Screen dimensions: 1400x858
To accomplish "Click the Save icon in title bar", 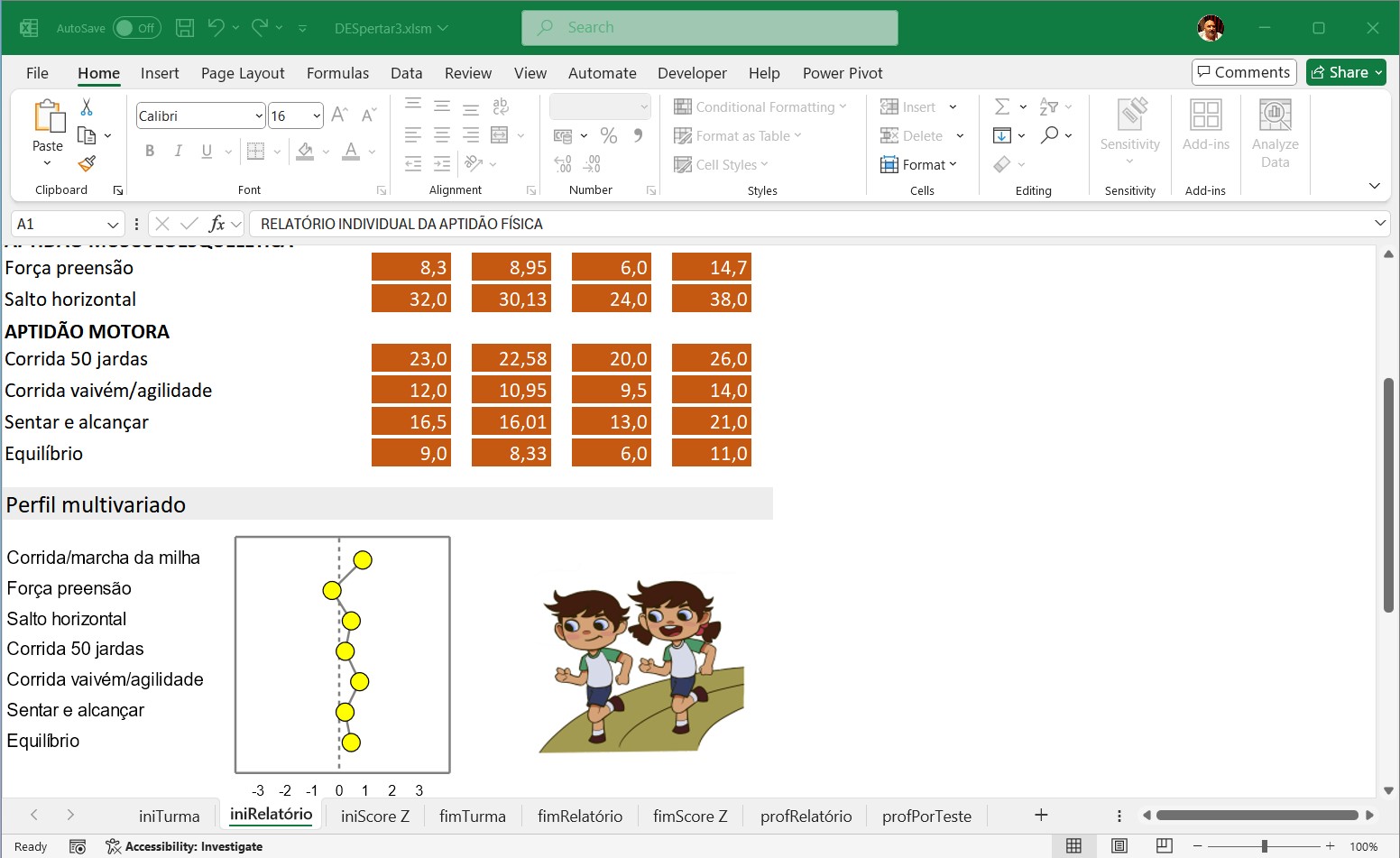I will click(185, 28).
